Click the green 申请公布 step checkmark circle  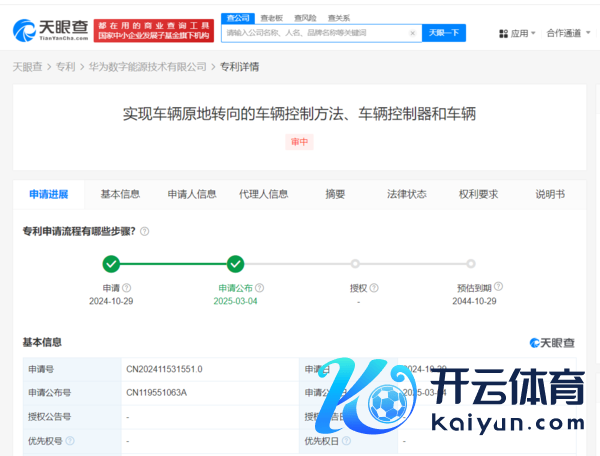point(235,264)
